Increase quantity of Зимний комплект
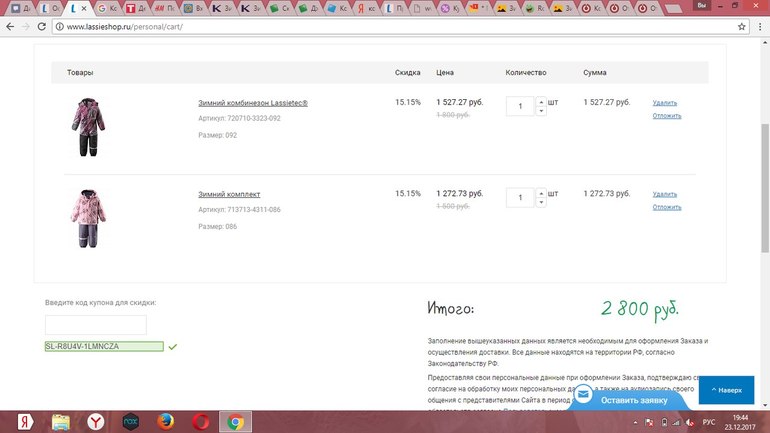This screenshot has width=770, height=433. point(541,192)
